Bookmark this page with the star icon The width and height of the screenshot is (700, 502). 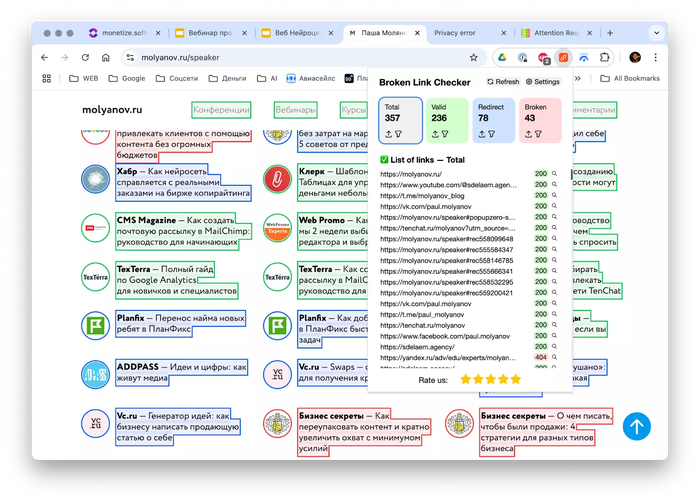coord(474,57)
